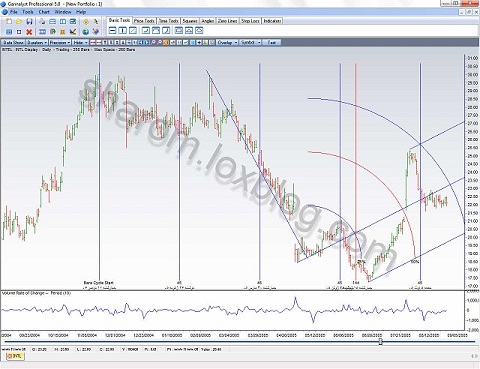This screenshot has height=369, width=480.
Task: Click the magnifier zoom out icon
Action: [160, 42]
